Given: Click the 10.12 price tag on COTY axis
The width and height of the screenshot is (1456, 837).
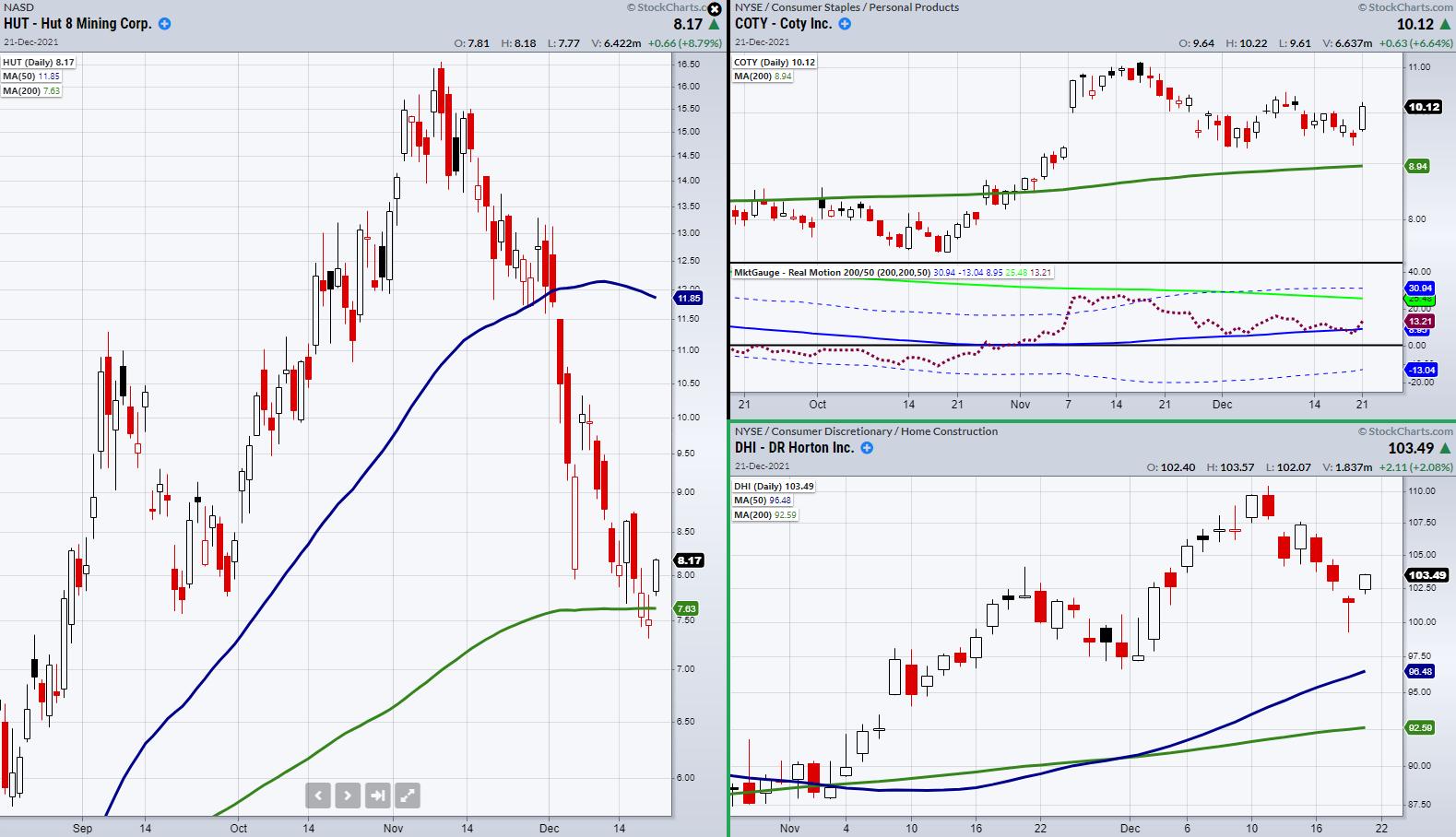Looking at the screenshot, I should click(1424, 107).
